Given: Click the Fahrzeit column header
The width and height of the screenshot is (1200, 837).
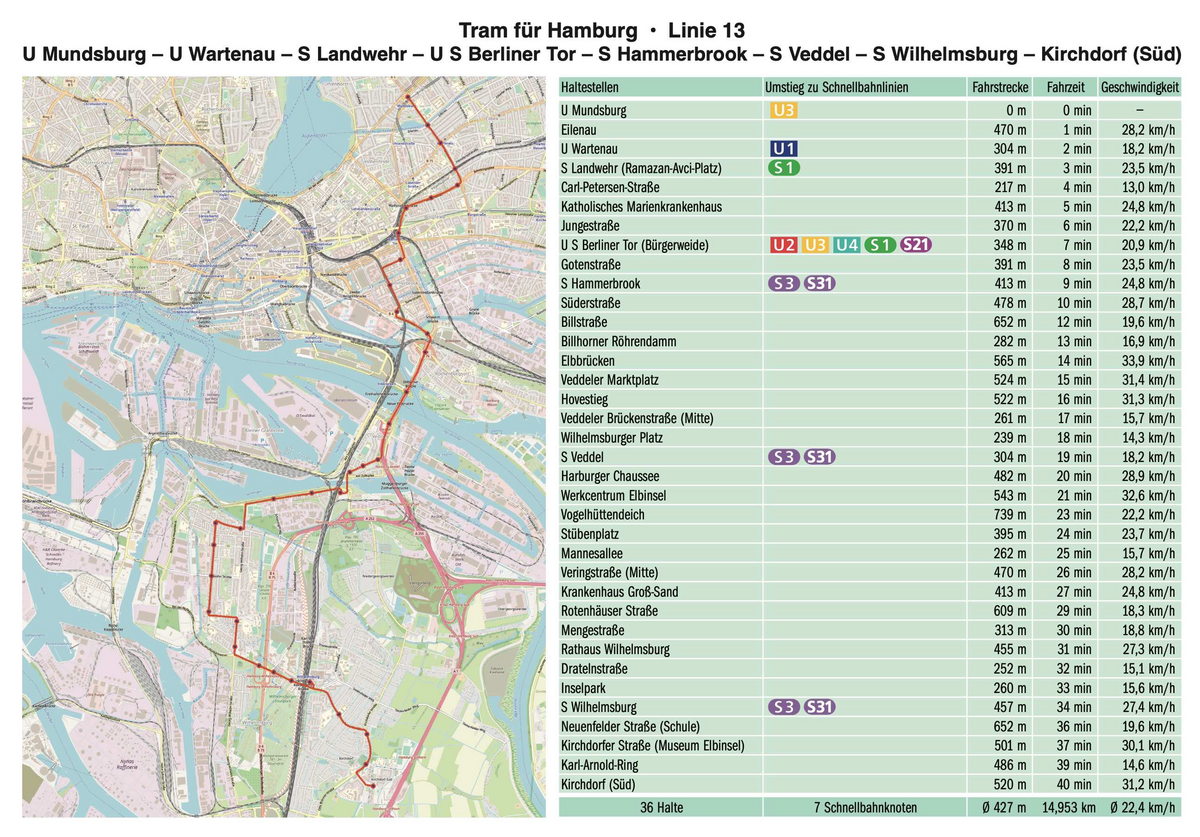Looking at the screenshot, I should (1065, 88).
